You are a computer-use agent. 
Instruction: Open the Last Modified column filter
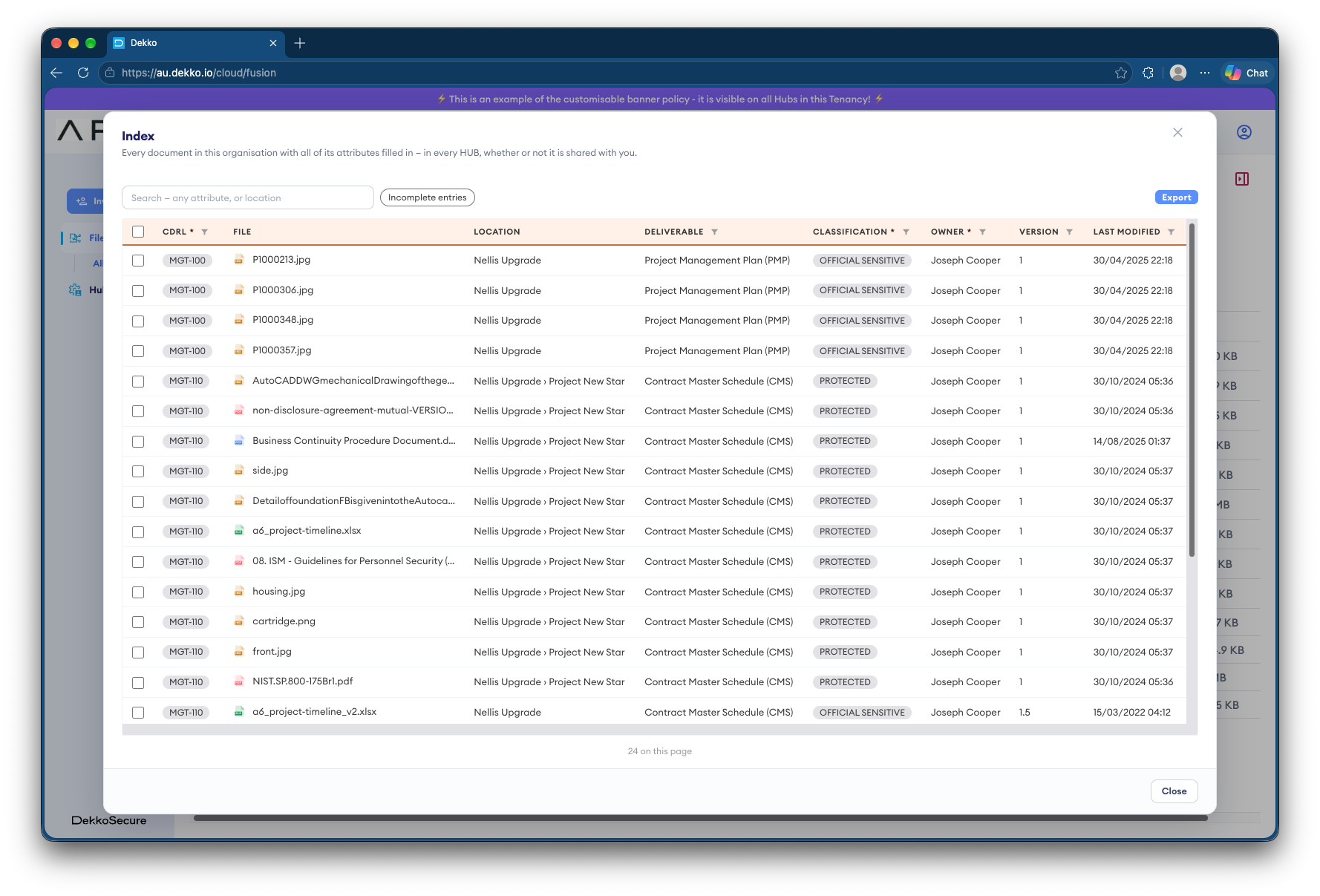pyautogui.click(x=1171, y=232)
